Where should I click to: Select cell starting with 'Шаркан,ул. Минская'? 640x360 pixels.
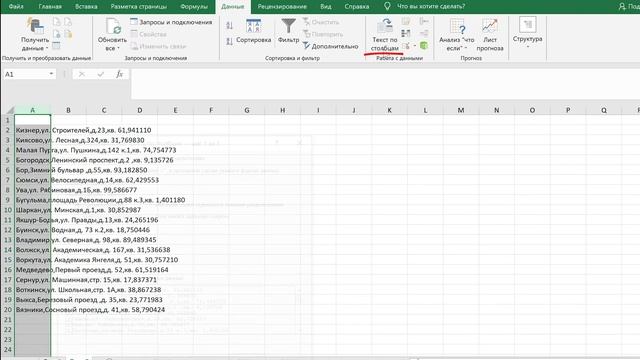click(x=33, y=210)
